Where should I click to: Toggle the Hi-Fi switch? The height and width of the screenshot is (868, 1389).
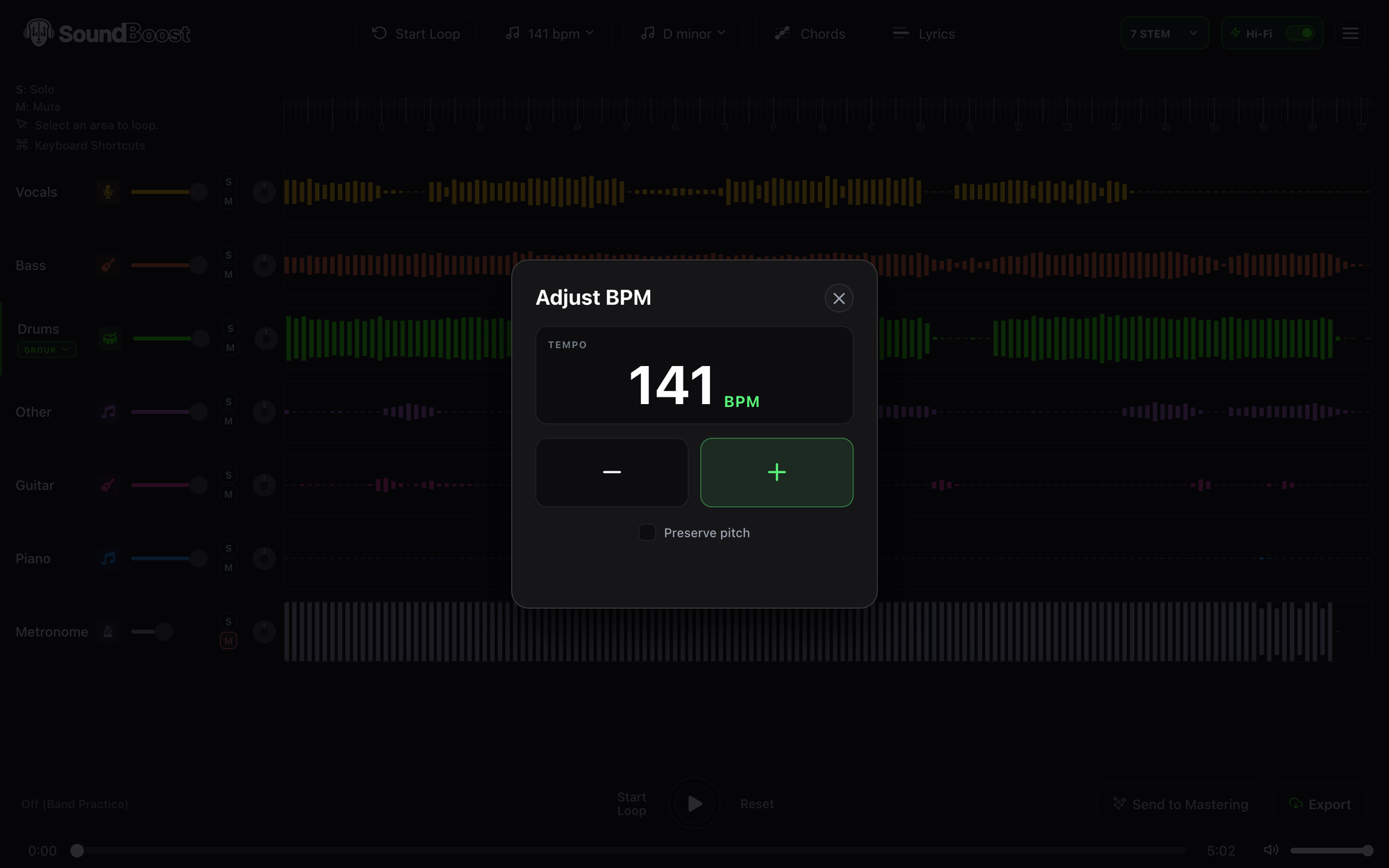point(1300,33)
